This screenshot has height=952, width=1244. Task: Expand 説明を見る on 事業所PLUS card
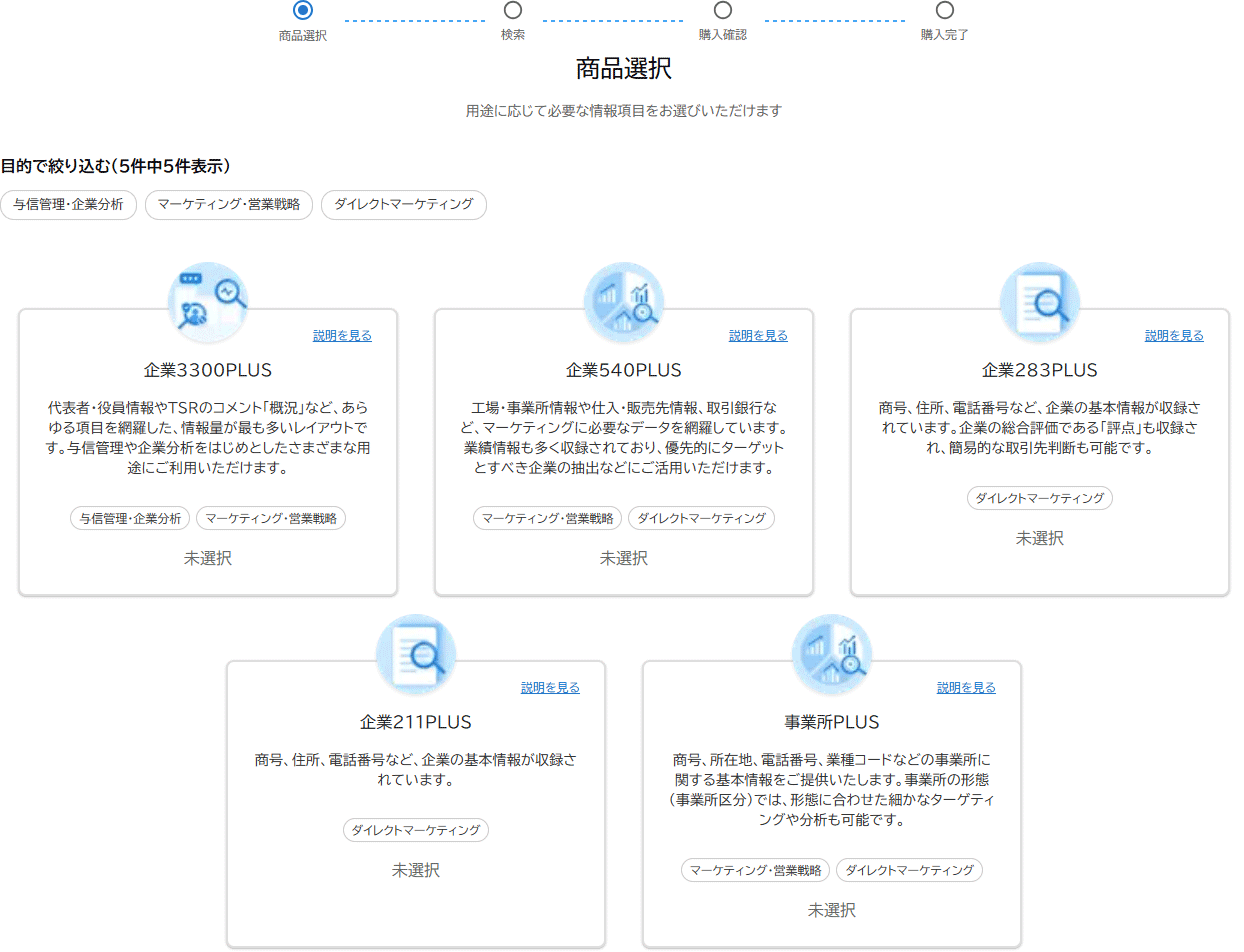pos(966,688)
